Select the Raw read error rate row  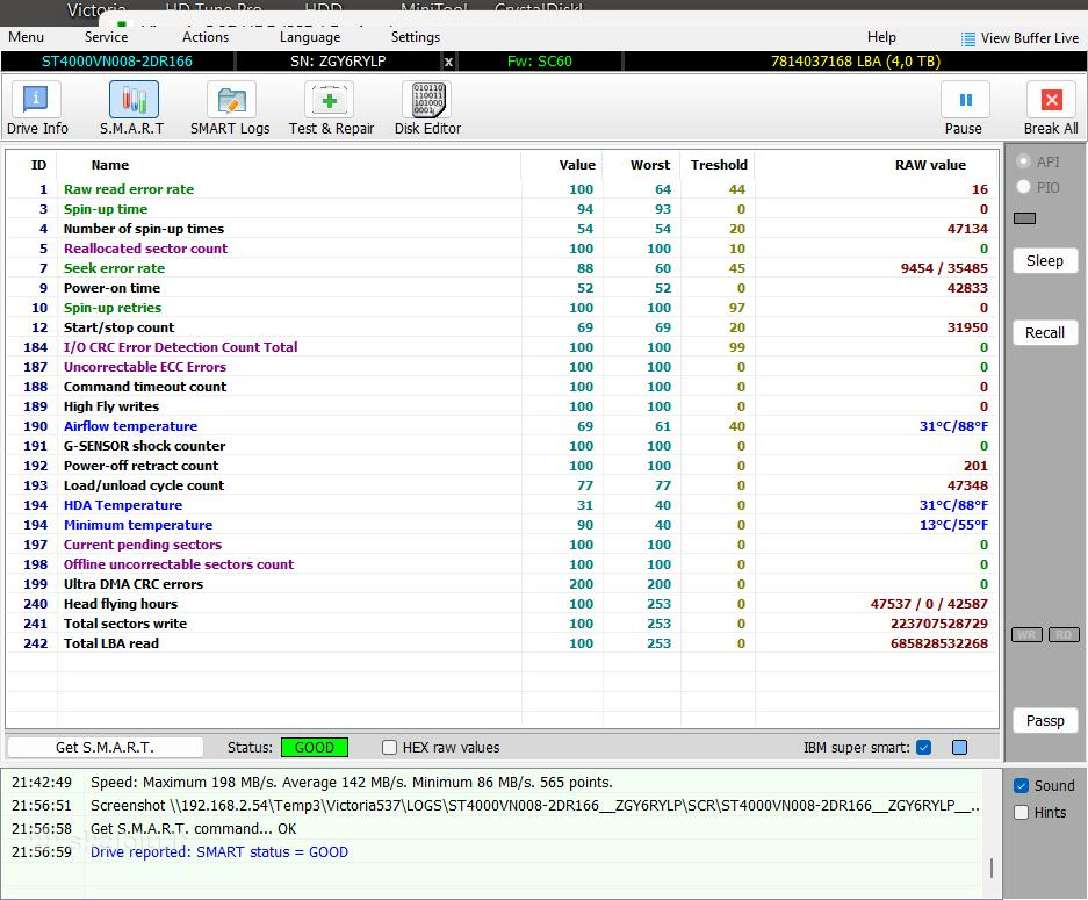(x=502, y=189)
